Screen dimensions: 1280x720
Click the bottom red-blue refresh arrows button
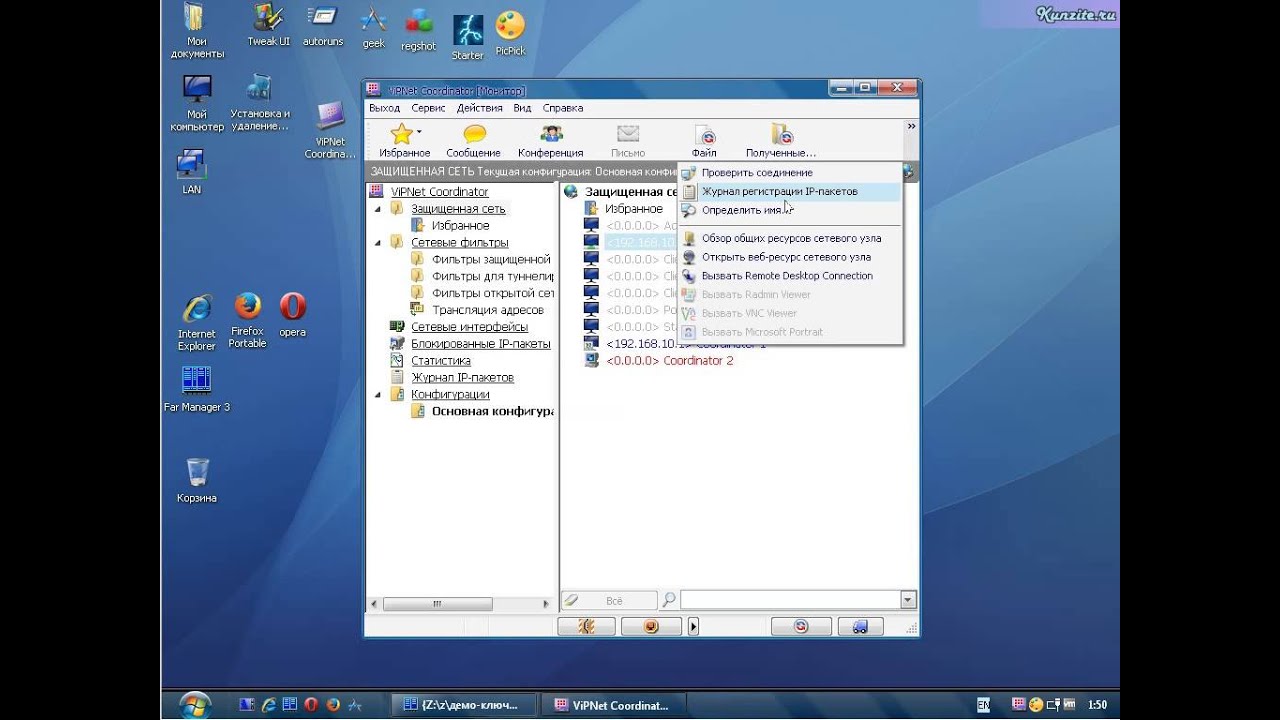pos(801,627)
